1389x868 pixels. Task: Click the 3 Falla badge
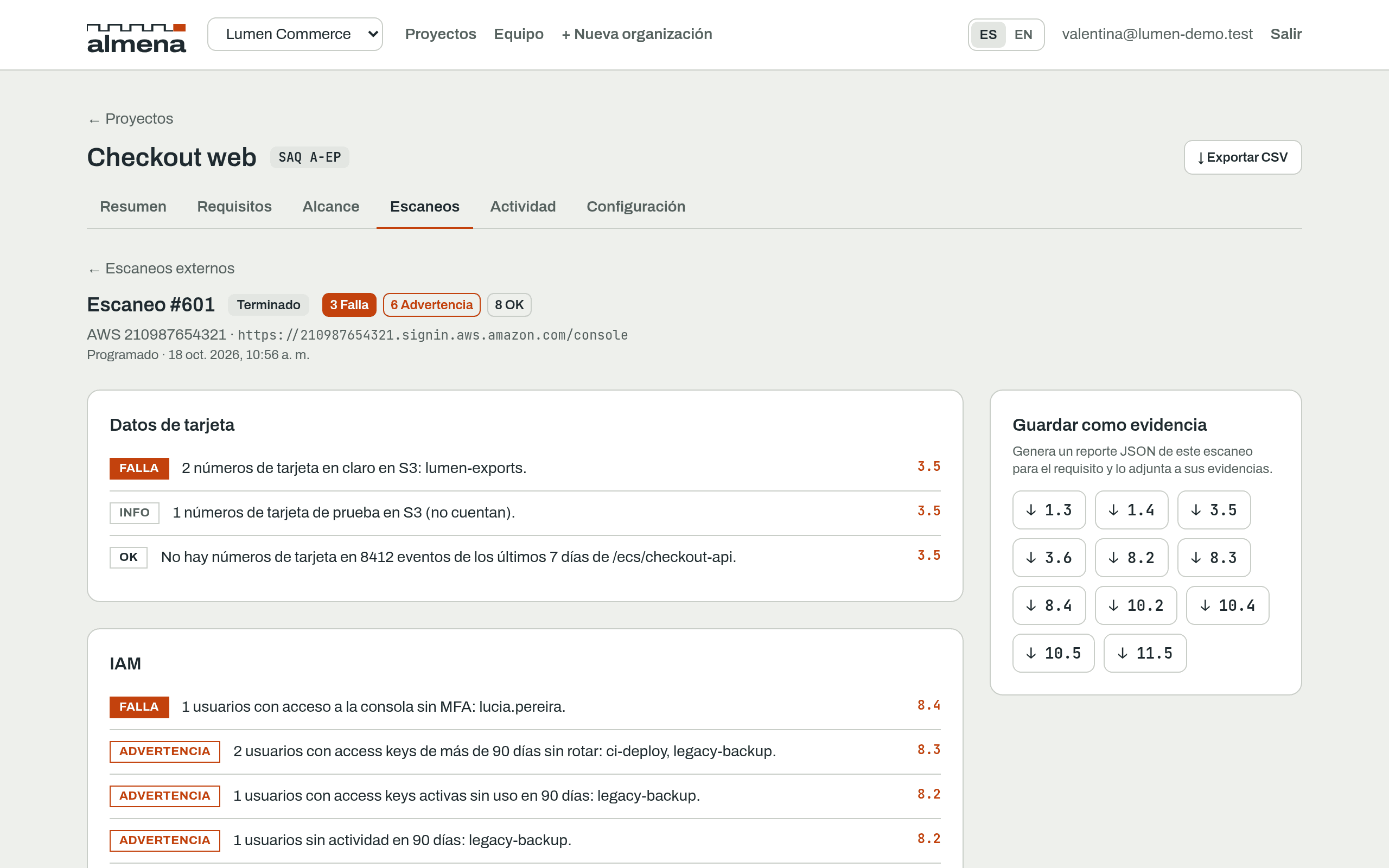coord(349,305)
